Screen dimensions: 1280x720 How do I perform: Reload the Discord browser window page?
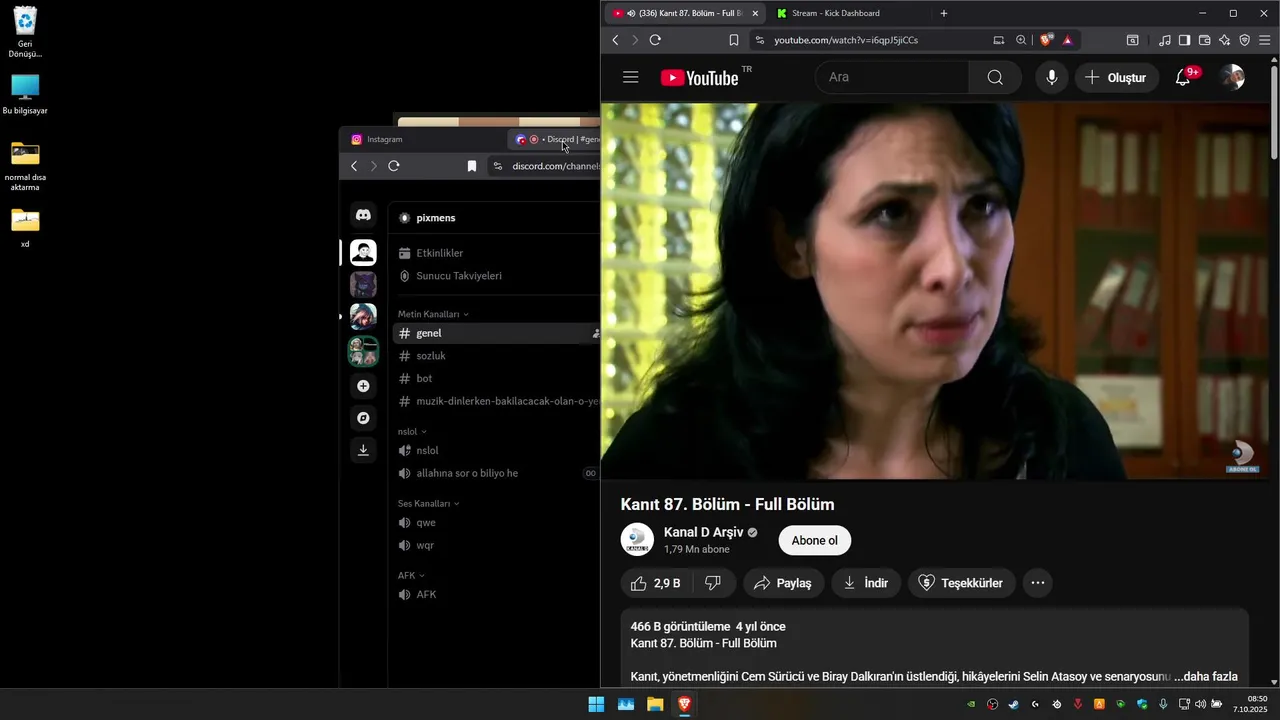click(x=394, y=166)
